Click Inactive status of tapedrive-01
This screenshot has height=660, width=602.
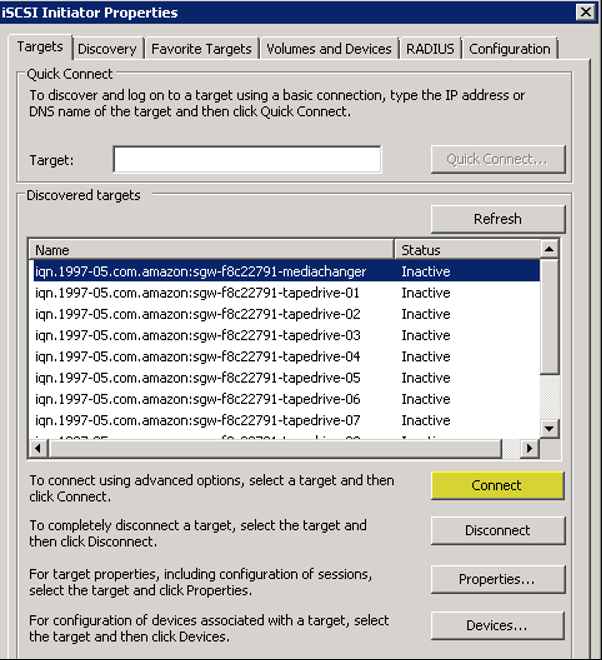(x=426, y=293)
